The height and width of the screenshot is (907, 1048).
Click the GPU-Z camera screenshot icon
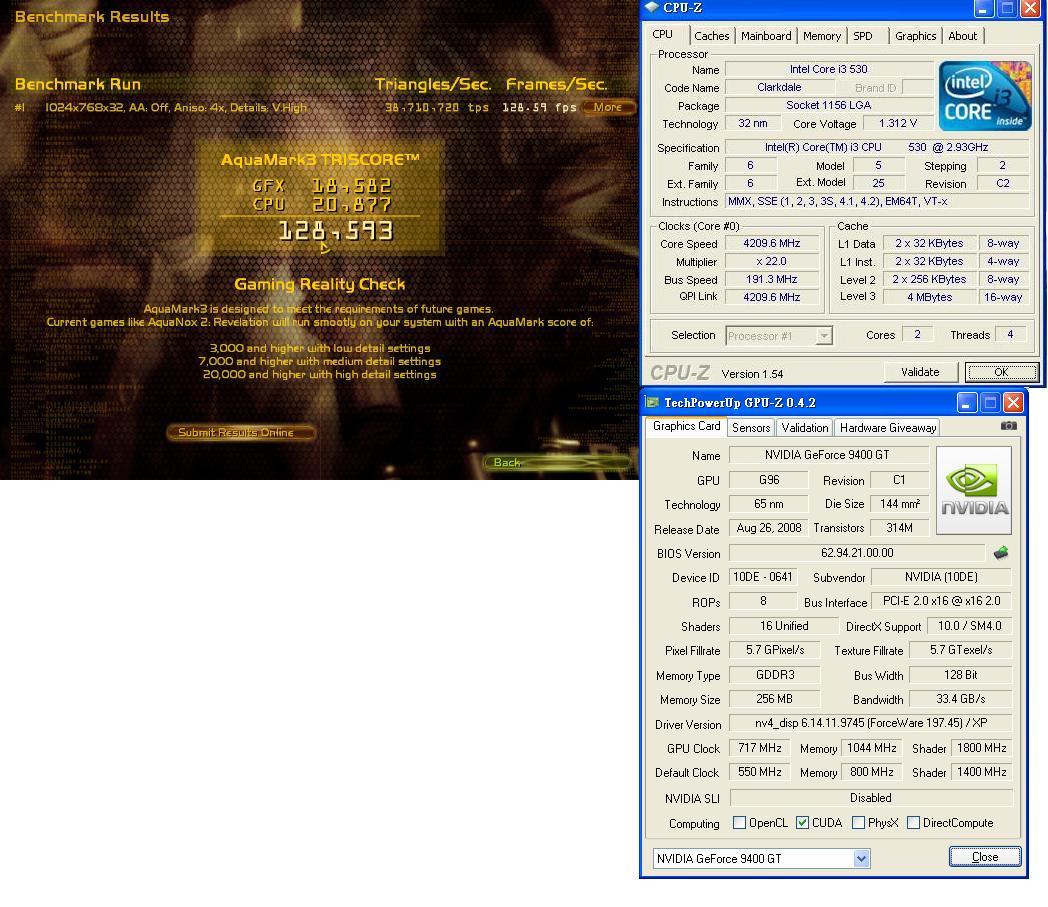tap(1008, 426)
